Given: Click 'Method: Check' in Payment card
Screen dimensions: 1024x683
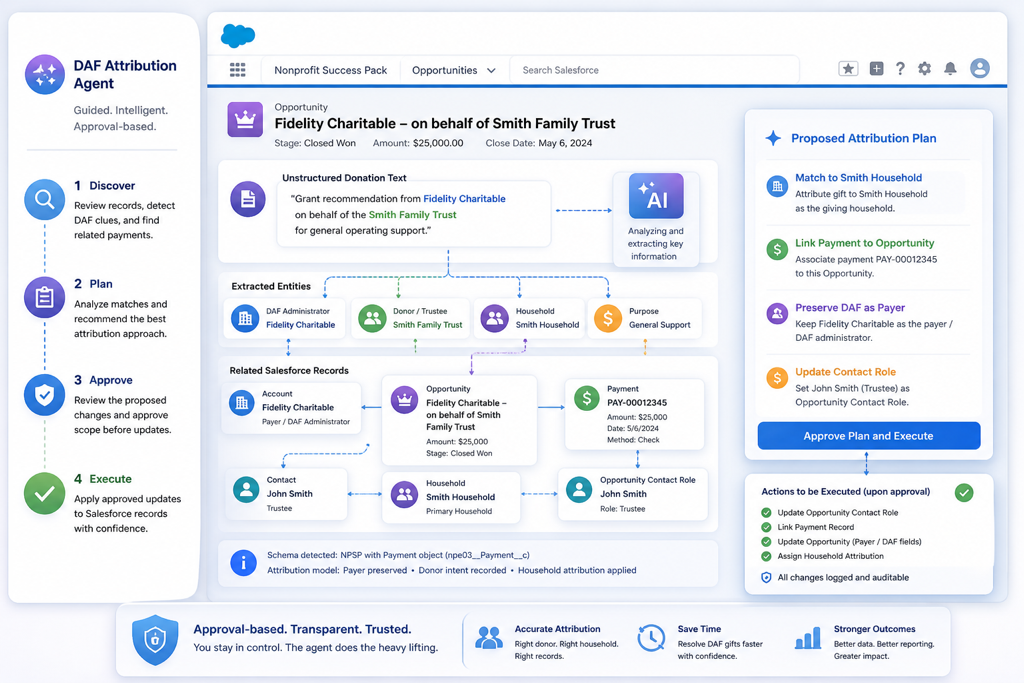Looking at the screenshot, I should [x=633, y=440].
